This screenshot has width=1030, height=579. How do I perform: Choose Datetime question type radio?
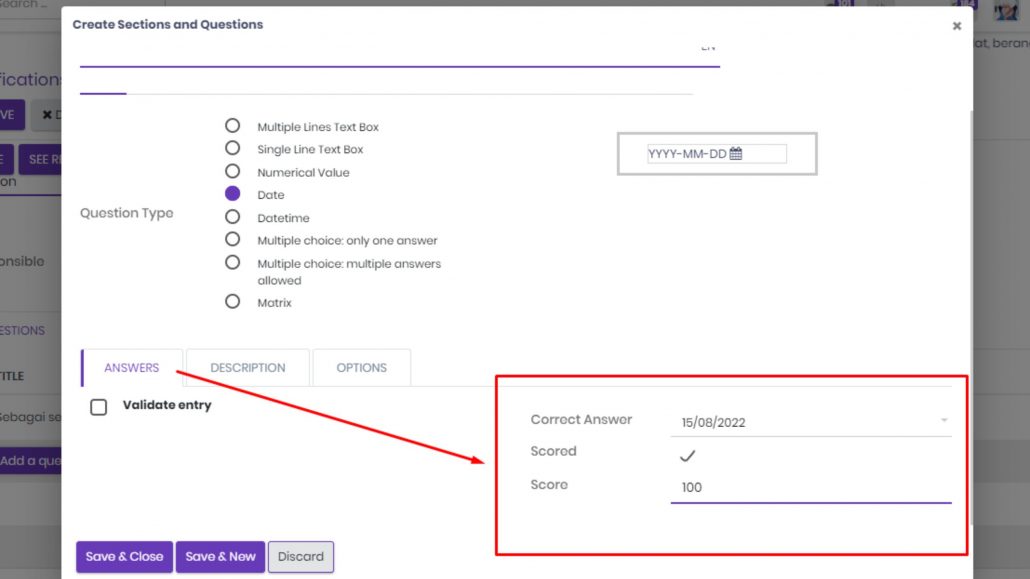click(x=233, y=217)
